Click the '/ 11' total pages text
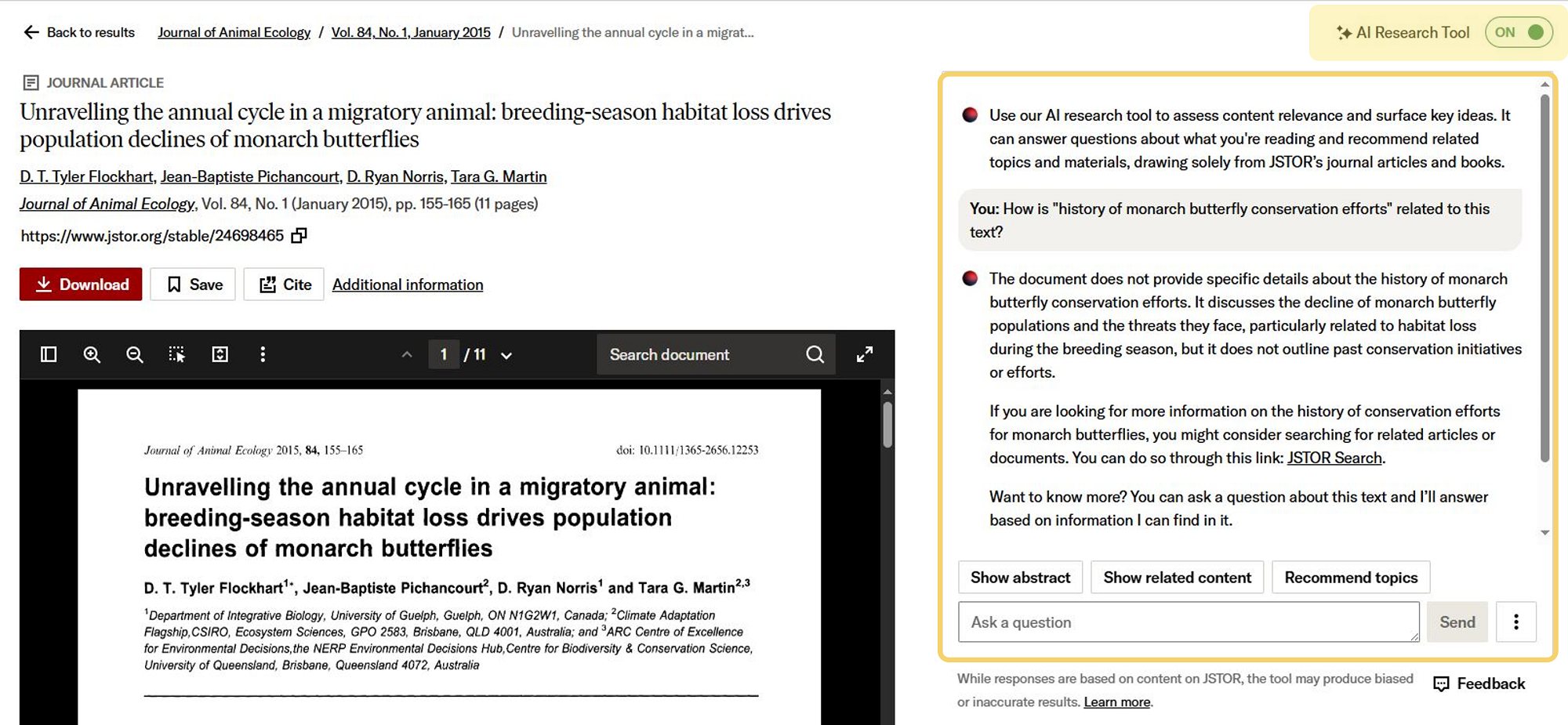This screenshot has height=725, width=1568. click(475, 354)
